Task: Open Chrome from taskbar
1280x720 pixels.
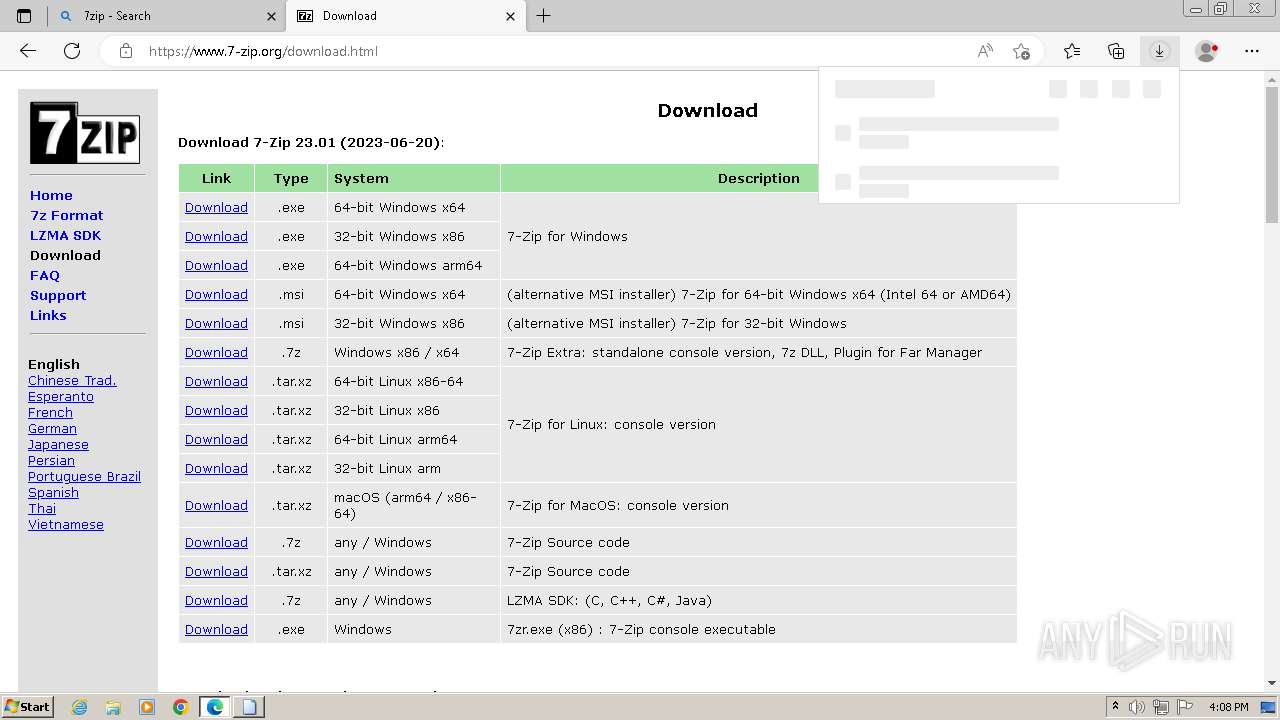Action: 180,707
